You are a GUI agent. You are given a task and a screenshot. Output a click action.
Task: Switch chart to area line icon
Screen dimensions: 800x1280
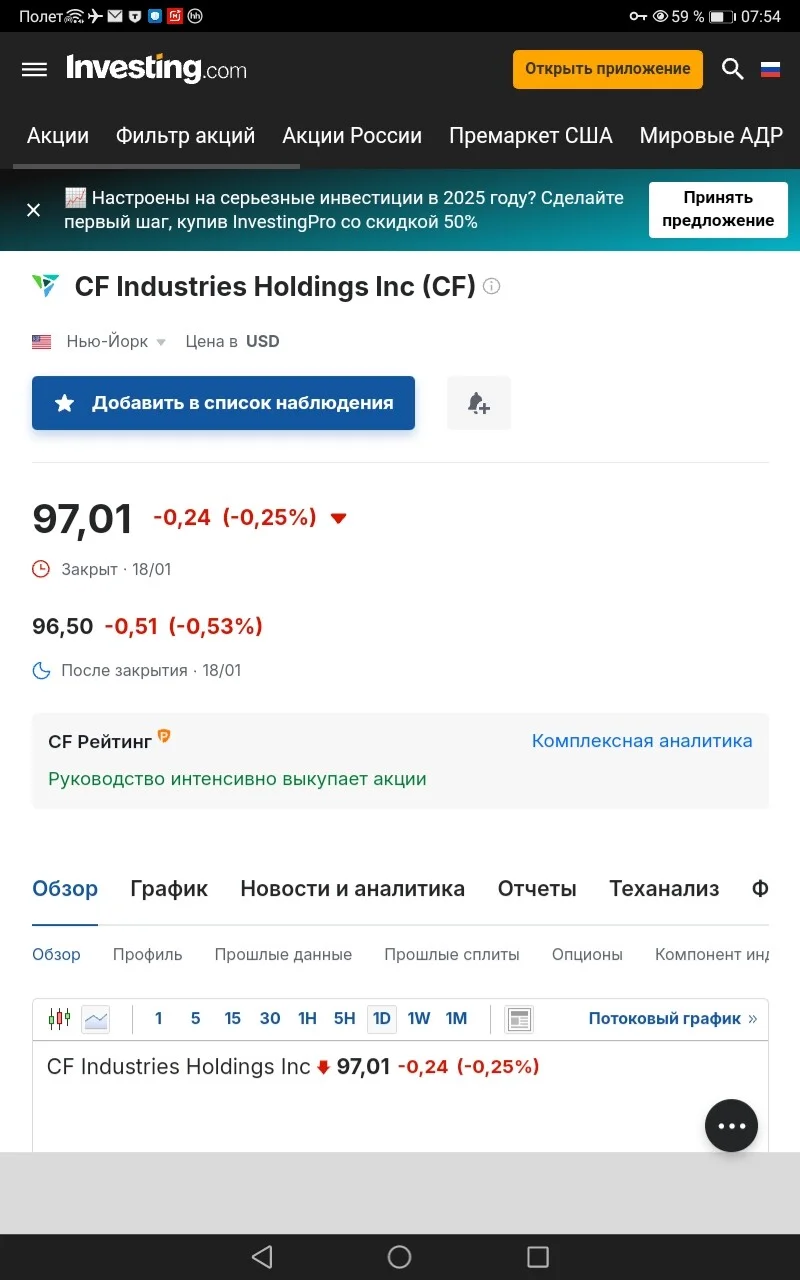click(96, 1019)
